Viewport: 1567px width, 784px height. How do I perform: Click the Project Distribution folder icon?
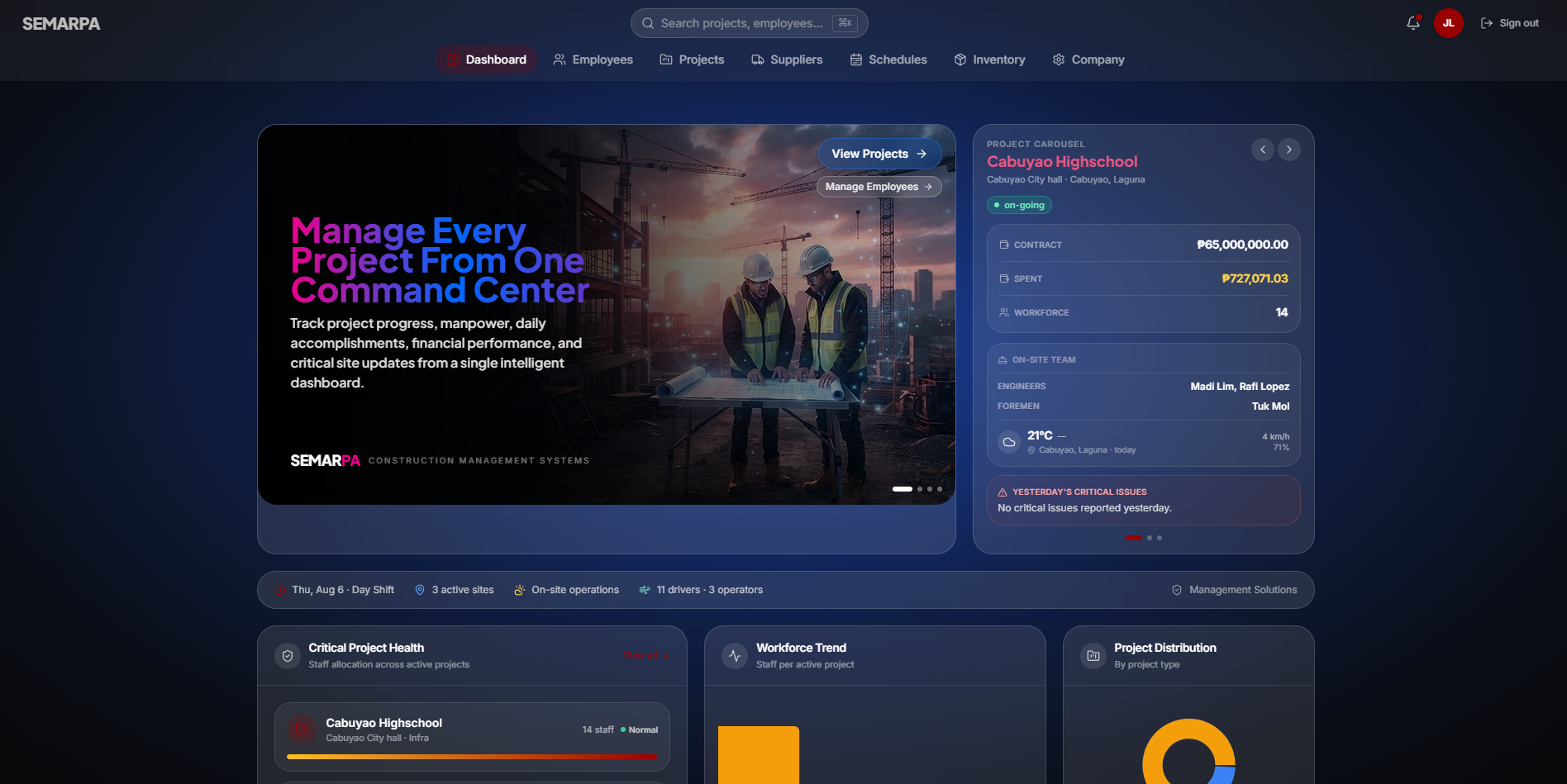pos(1093,656)
